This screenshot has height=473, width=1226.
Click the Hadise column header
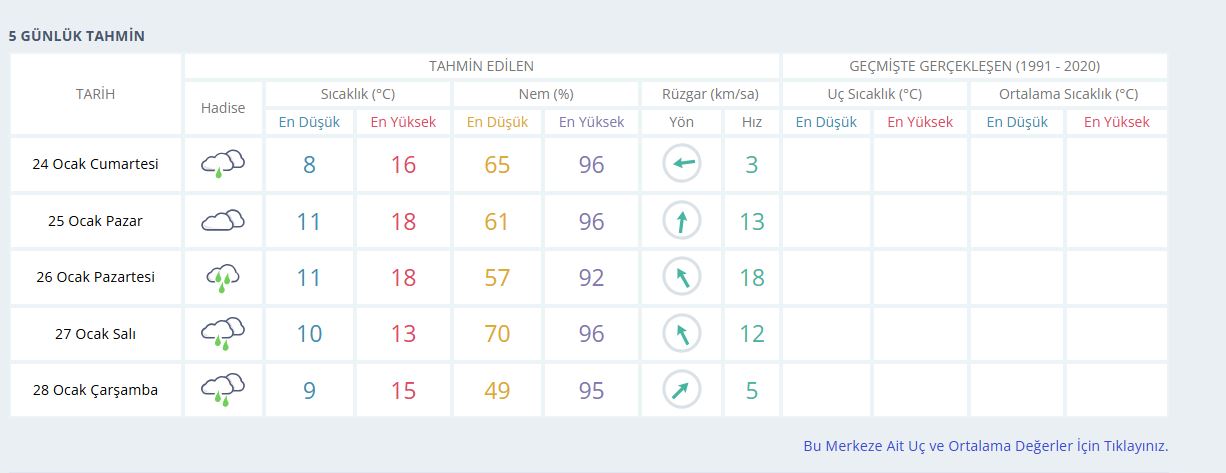tap(223, 108)
